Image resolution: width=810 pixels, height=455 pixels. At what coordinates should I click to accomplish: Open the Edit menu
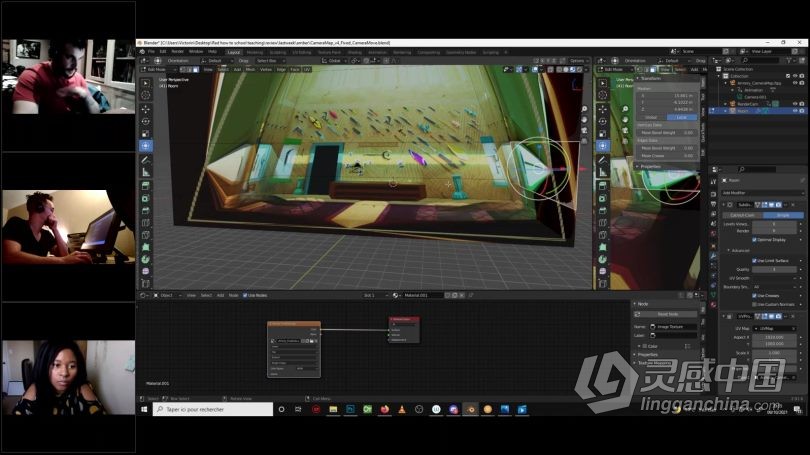(x=163, y=52)
